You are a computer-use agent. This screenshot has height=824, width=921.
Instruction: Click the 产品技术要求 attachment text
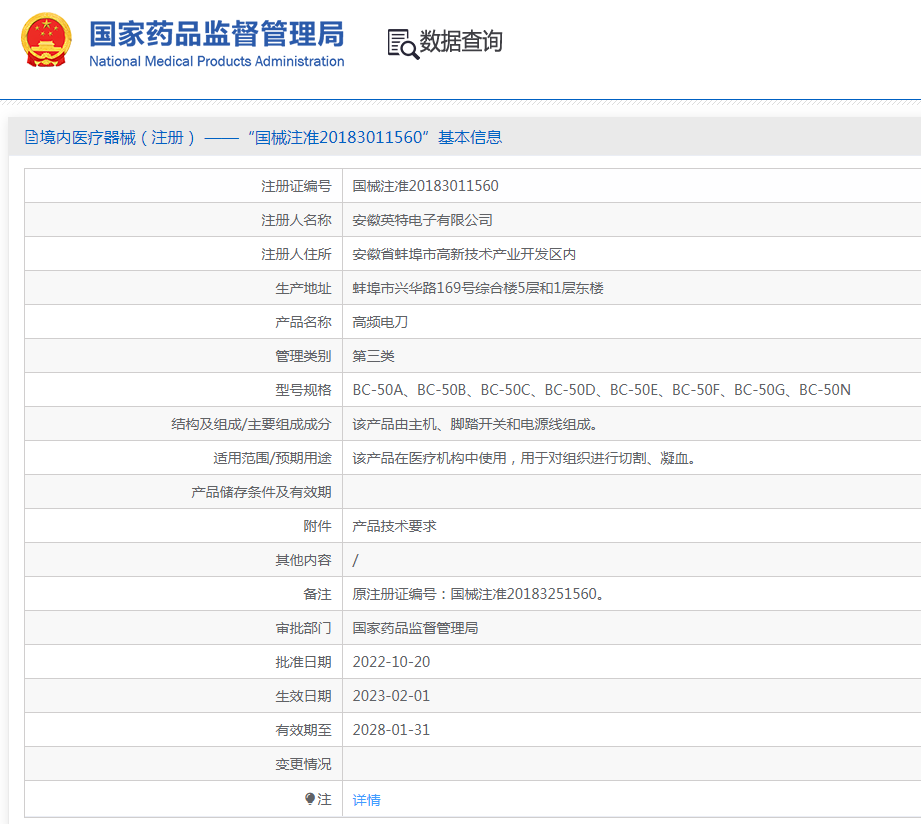(x=394, y=526)
